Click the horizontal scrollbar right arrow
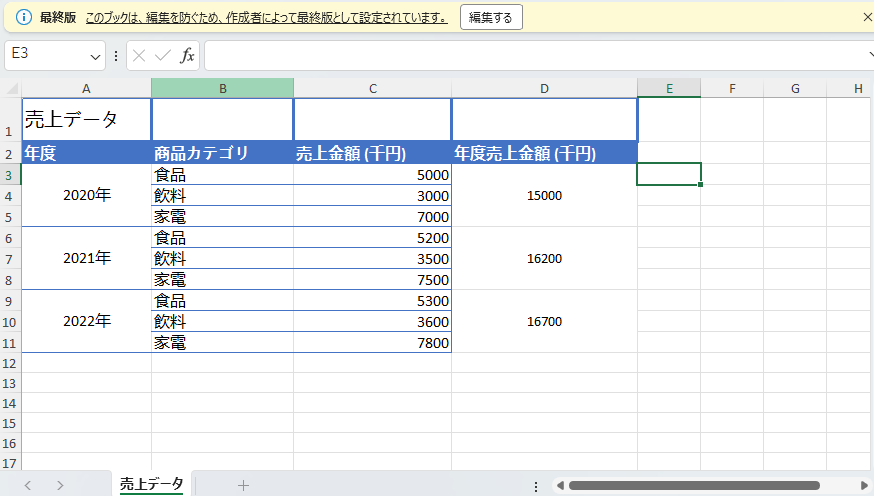874x496 pixels. (865, 485)
